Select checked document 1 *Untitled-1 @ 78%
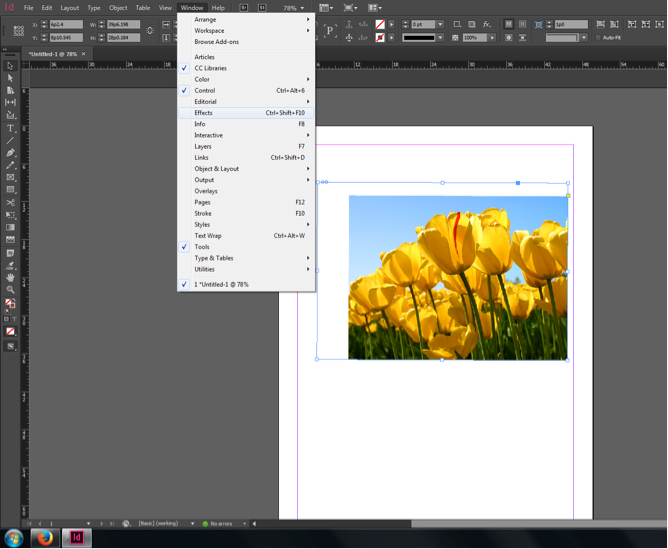 tap(246, 284)
